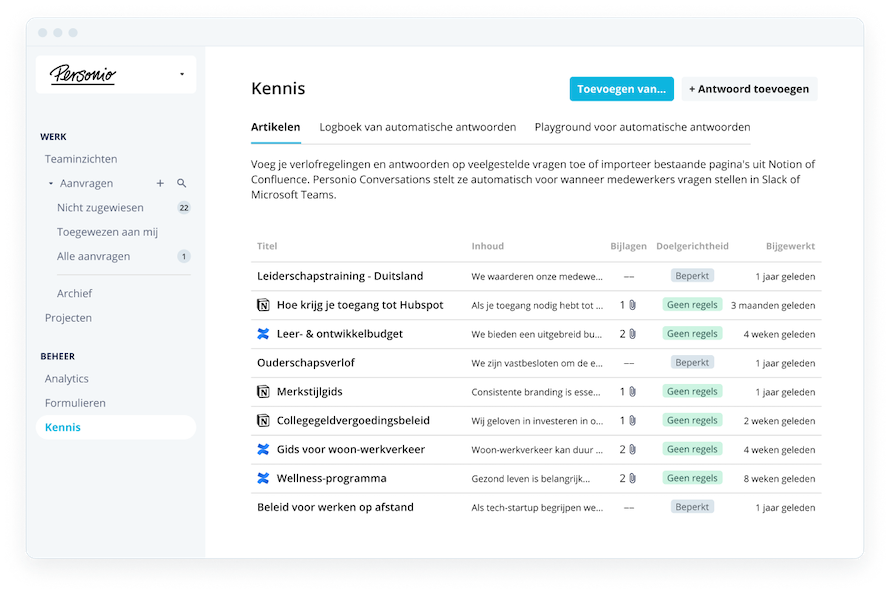The width and height of the screenshot is (890, 593).
Task: Sort by the Titel column header
Action: pyautogui.click(x=267, y=246)
